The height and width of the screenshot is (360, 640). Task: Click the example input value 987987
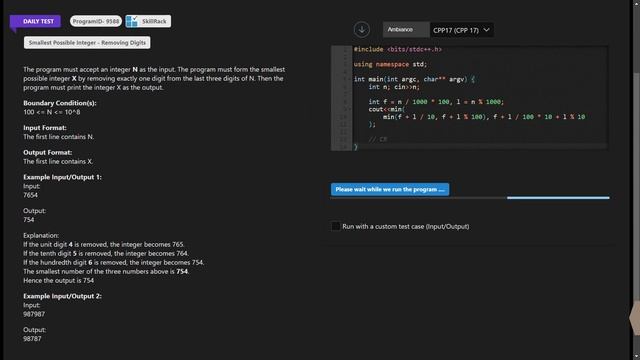click(34, 314)
